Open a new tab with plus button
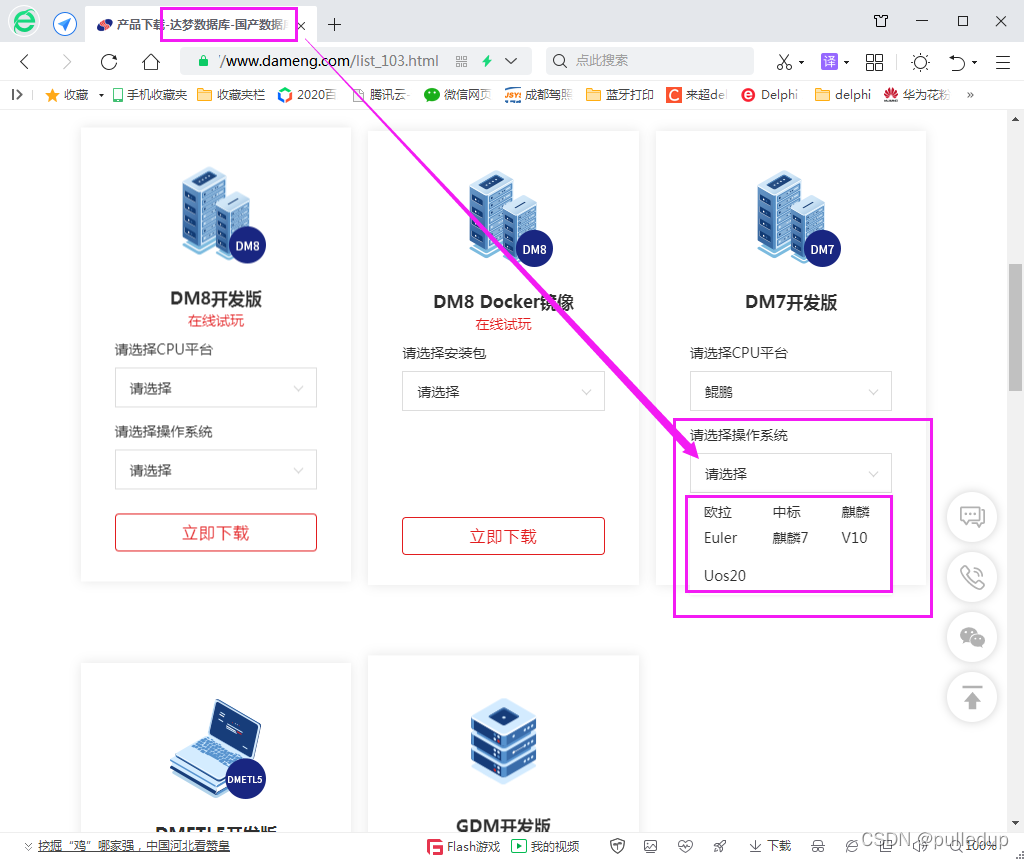 point(334,25)
